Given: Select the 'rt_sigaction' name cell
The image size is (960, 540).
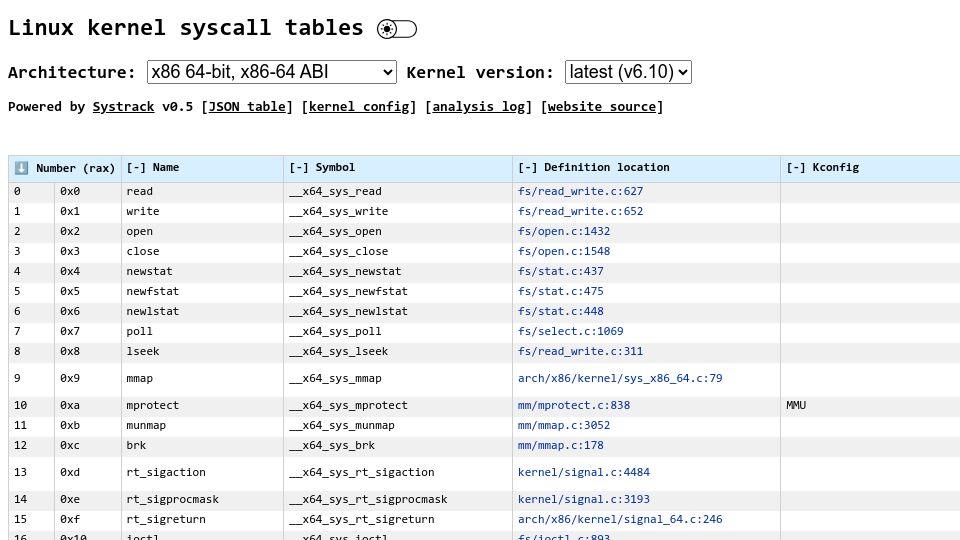Looking at the screenshot, I should [x=202, y=472].
